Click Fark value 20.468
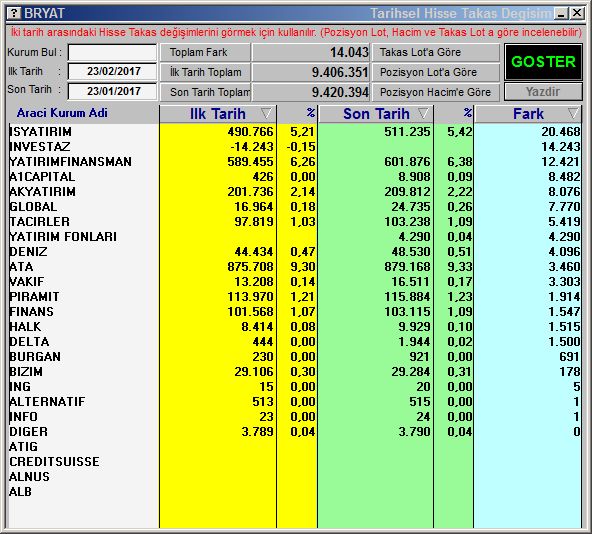 click(561, 132)
